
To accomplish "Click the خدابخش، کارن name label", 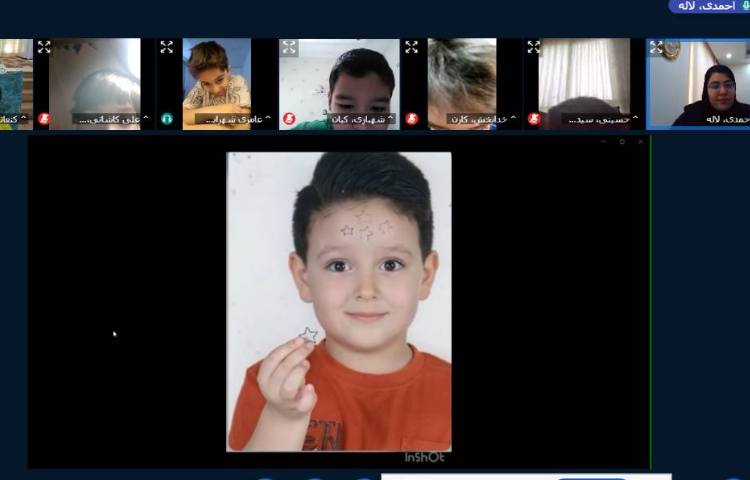I will click(x=479, y=119).
